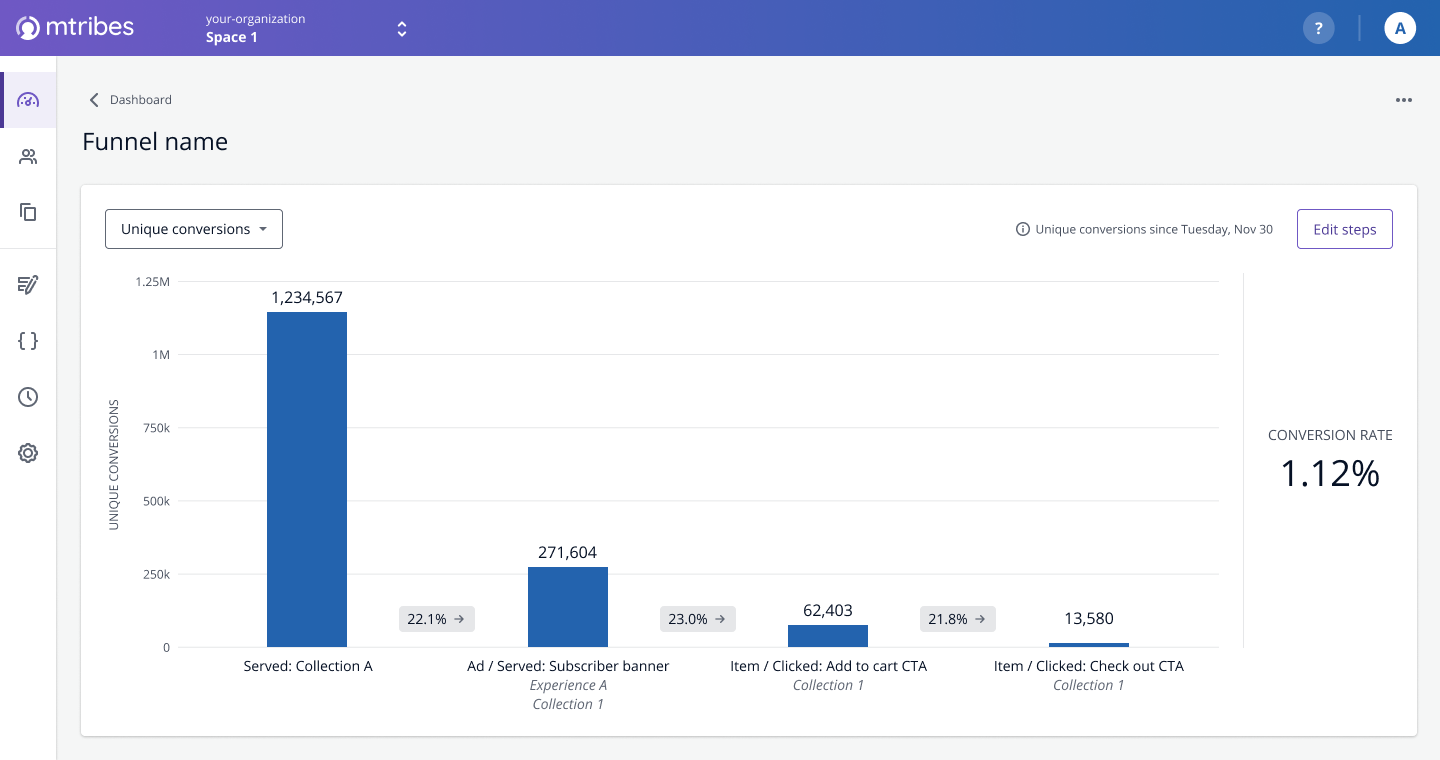Open the Dashboard gauge icon in sidebar

click(x=28, y=100)
